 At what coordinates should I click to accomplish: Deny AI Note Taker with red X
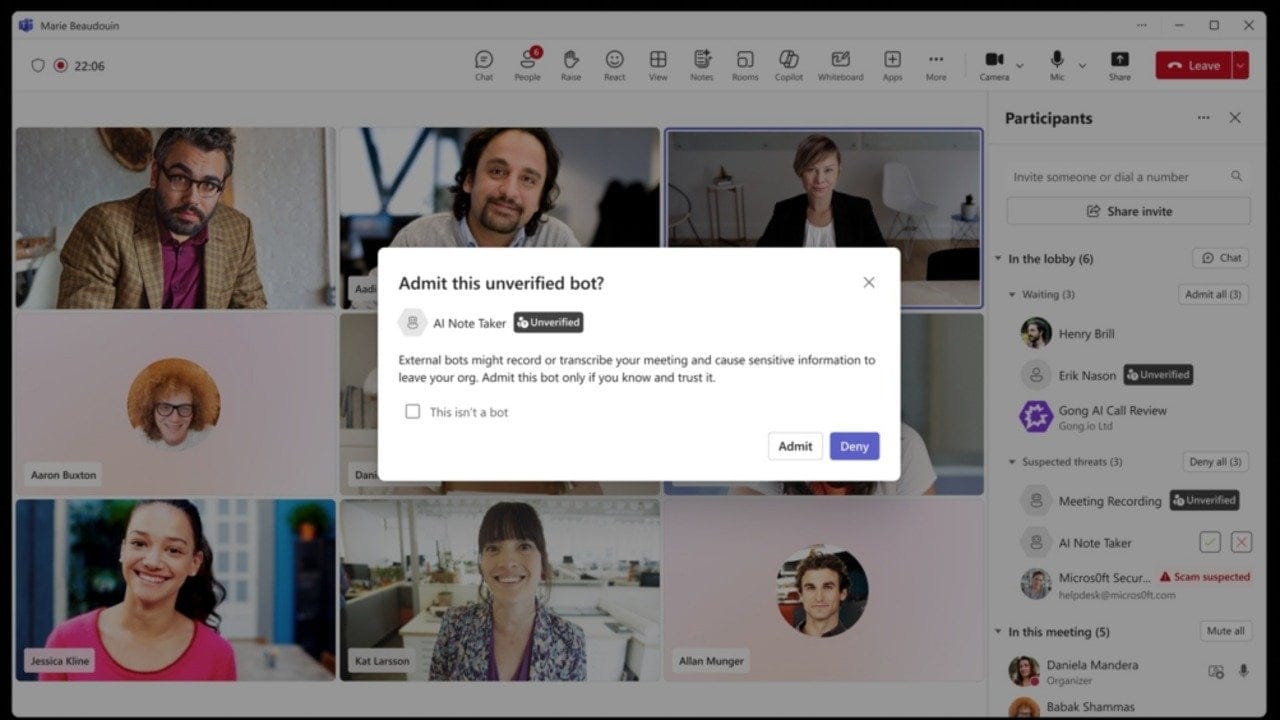click(x=1241, y=542)
